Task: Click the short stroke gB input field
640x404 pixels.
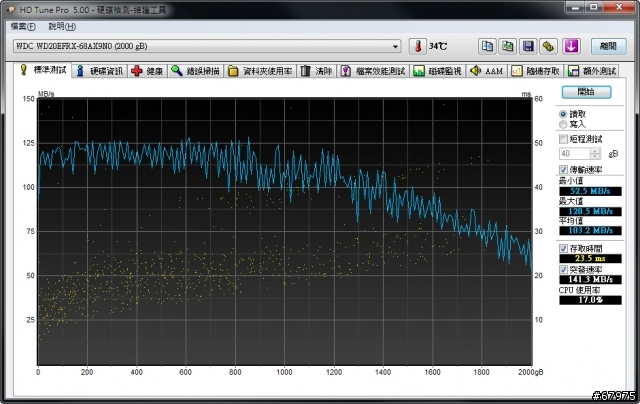Action: point(575,154)
